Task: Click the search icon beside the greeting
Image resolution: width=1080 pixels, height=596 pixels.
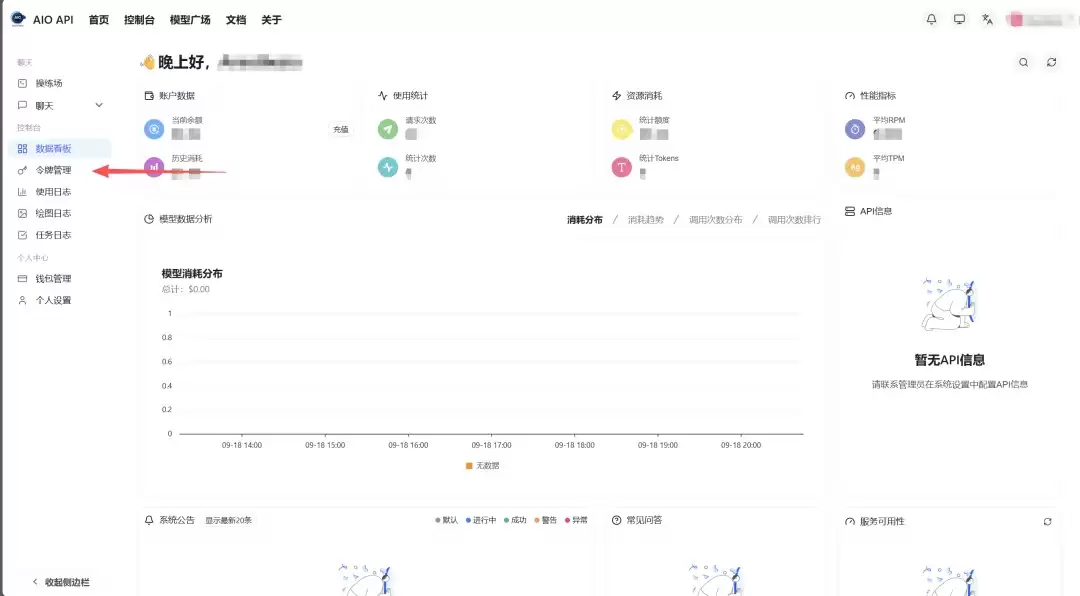Action: (1024, 62)
